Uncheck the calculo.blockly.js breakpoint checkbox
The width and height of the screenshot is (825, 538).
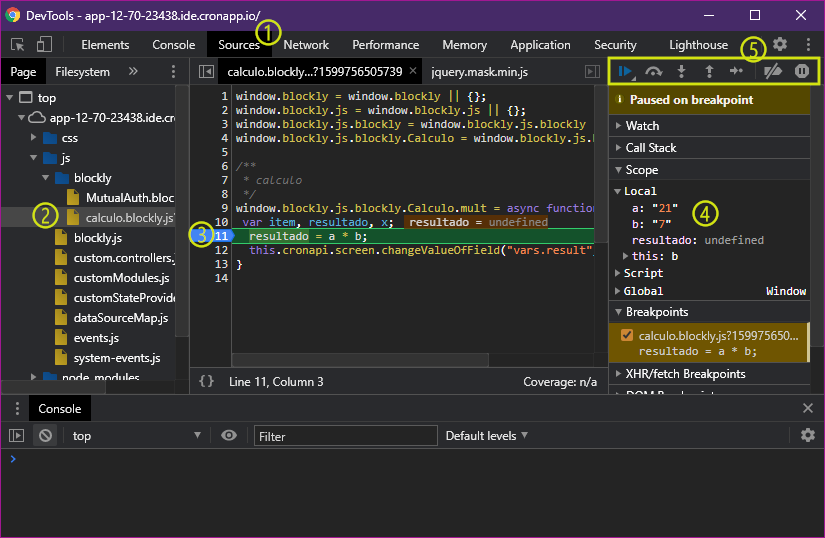627,335
